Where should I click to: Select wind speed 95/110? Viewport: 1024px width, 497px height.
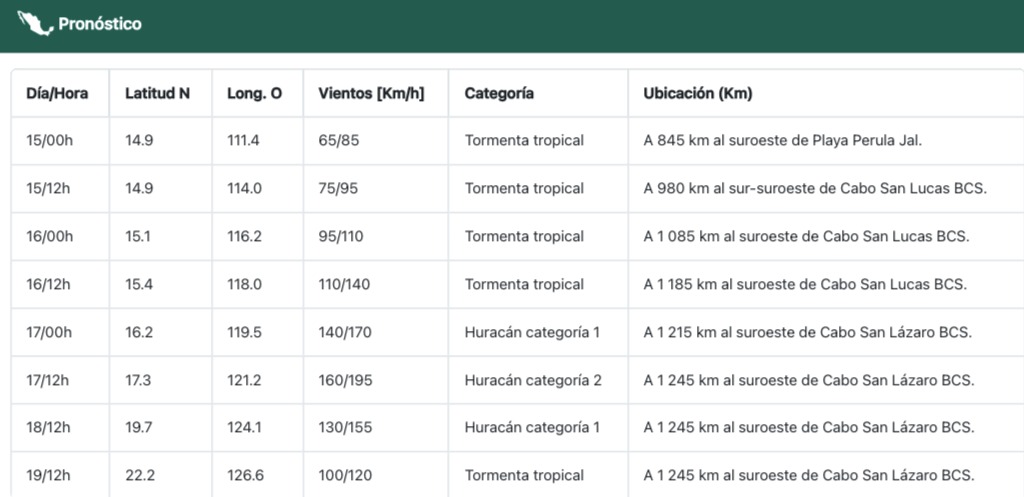point(341,236)
